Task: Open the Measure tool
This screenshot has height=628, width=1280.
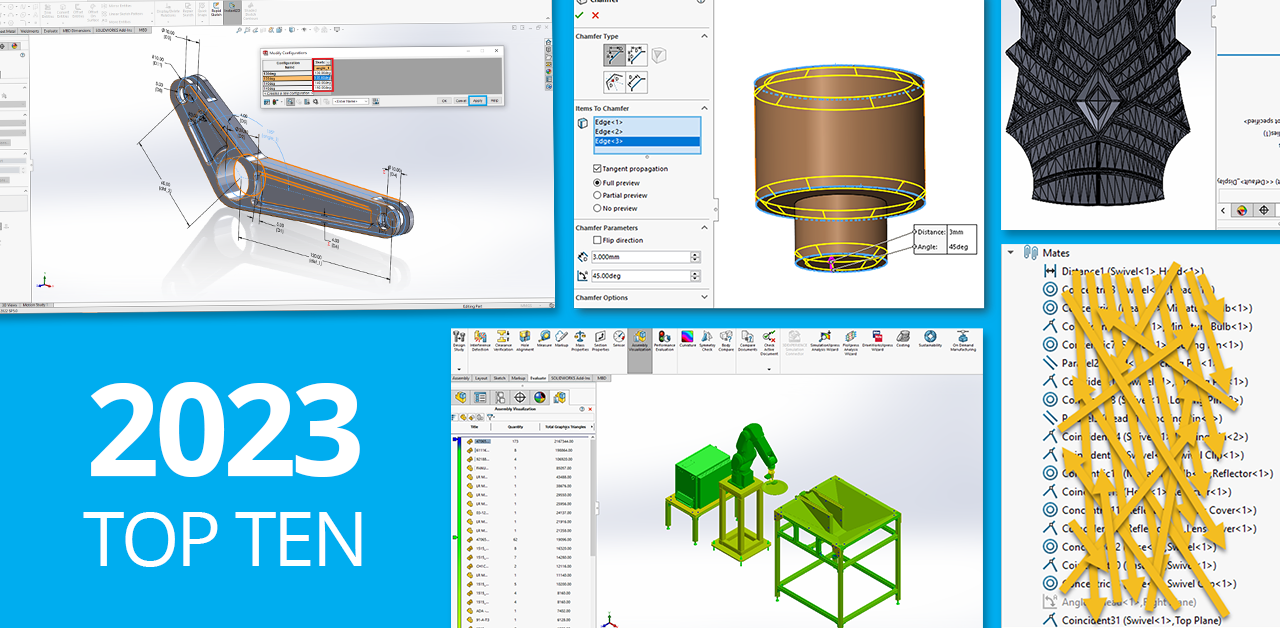Action: [x=544, y=339]
